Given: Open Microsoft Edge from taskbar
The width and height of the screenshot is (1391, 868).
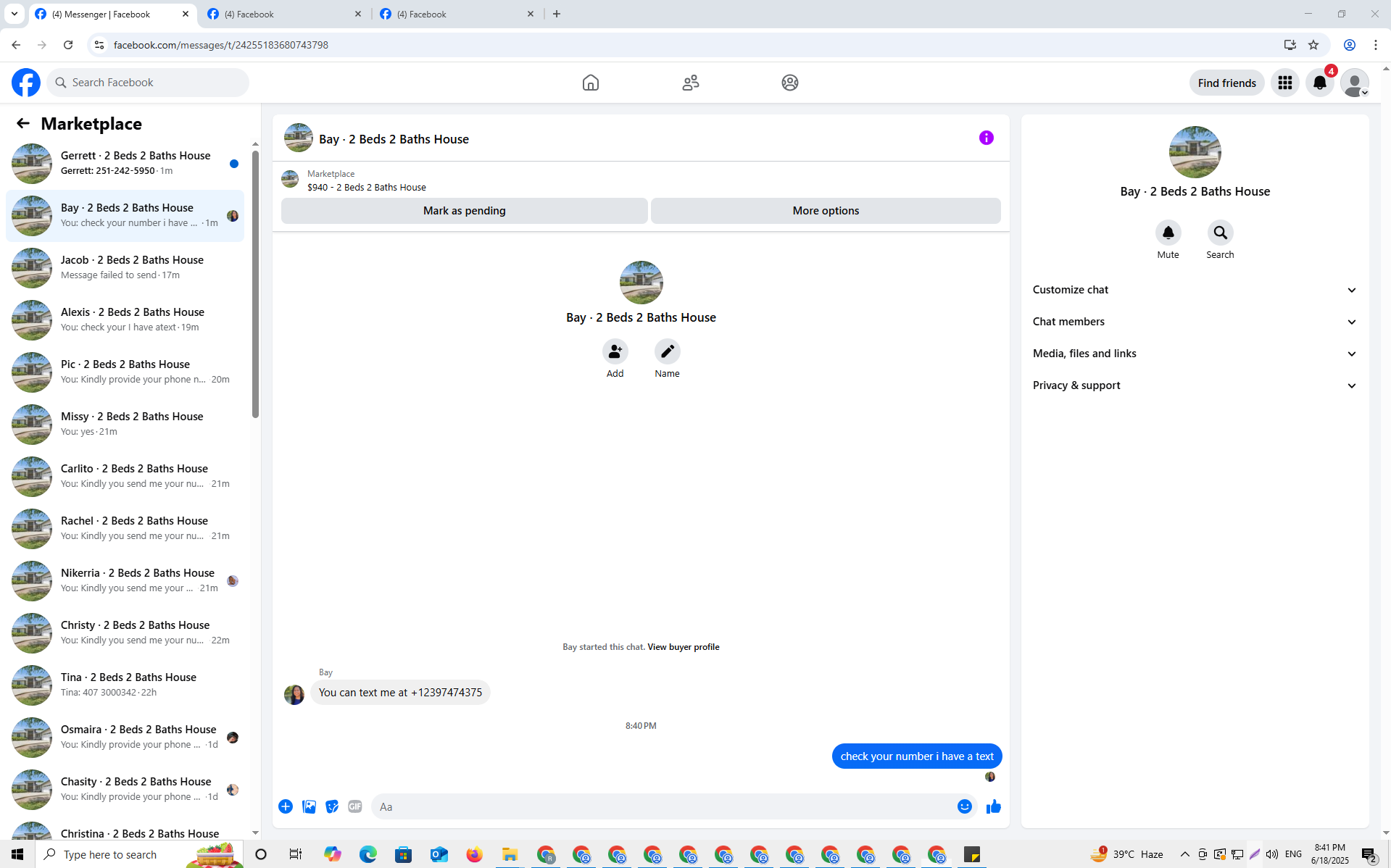Looking at the screenshot, I should pos(368,854).
